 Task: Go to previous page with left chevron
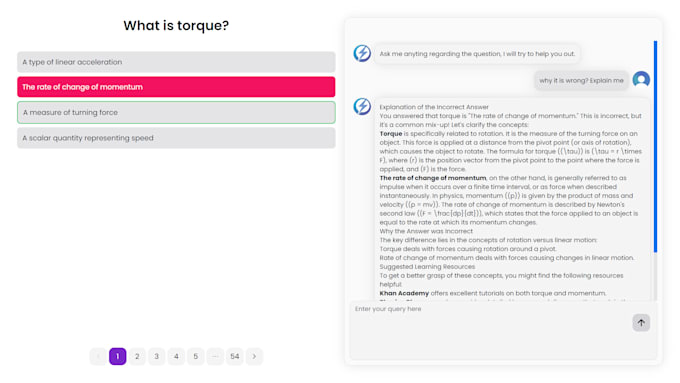point(98,357)
